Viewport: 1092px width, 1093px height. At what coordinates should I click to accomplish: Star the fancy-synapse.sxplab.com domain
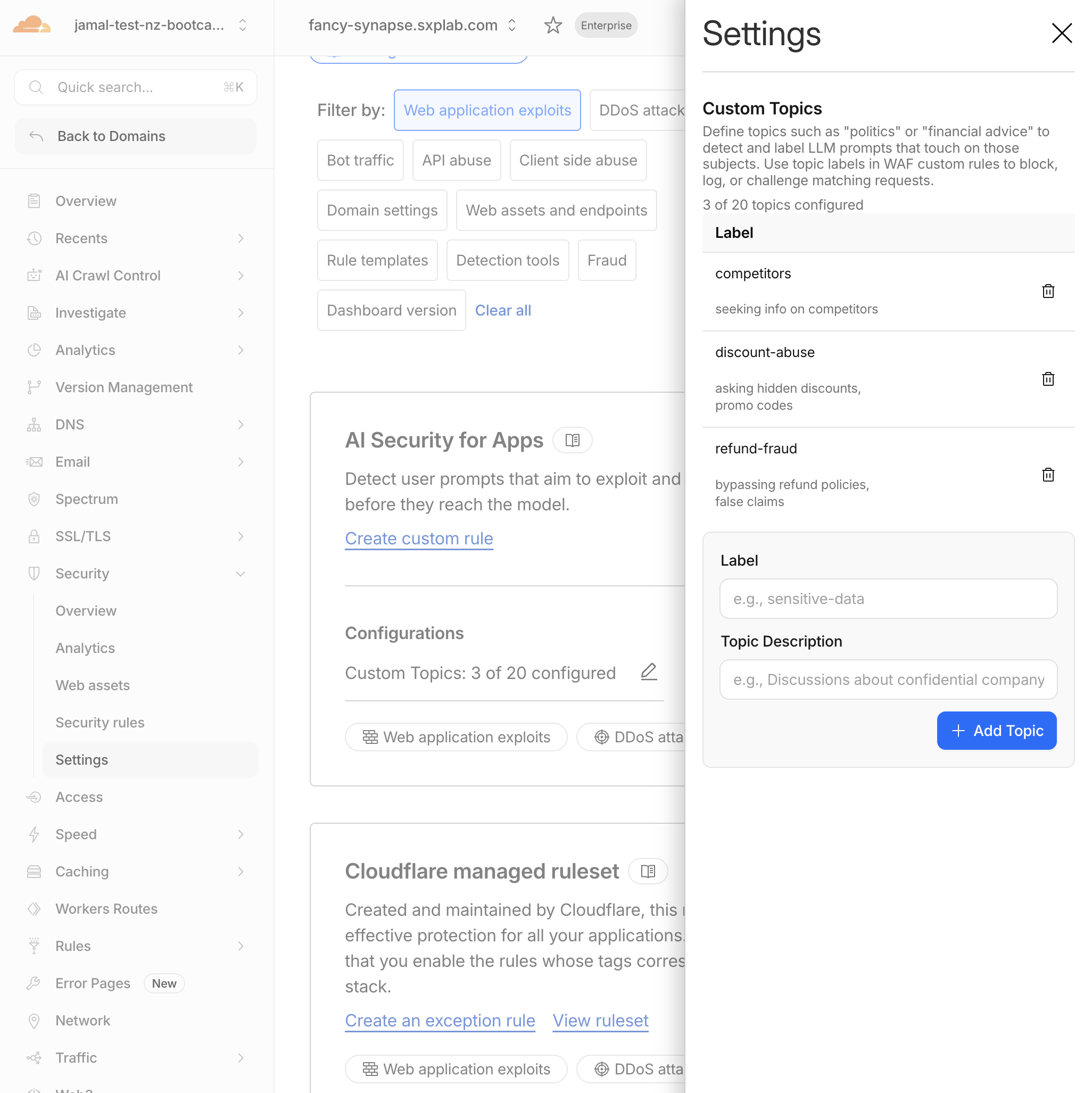coord(552,25)
